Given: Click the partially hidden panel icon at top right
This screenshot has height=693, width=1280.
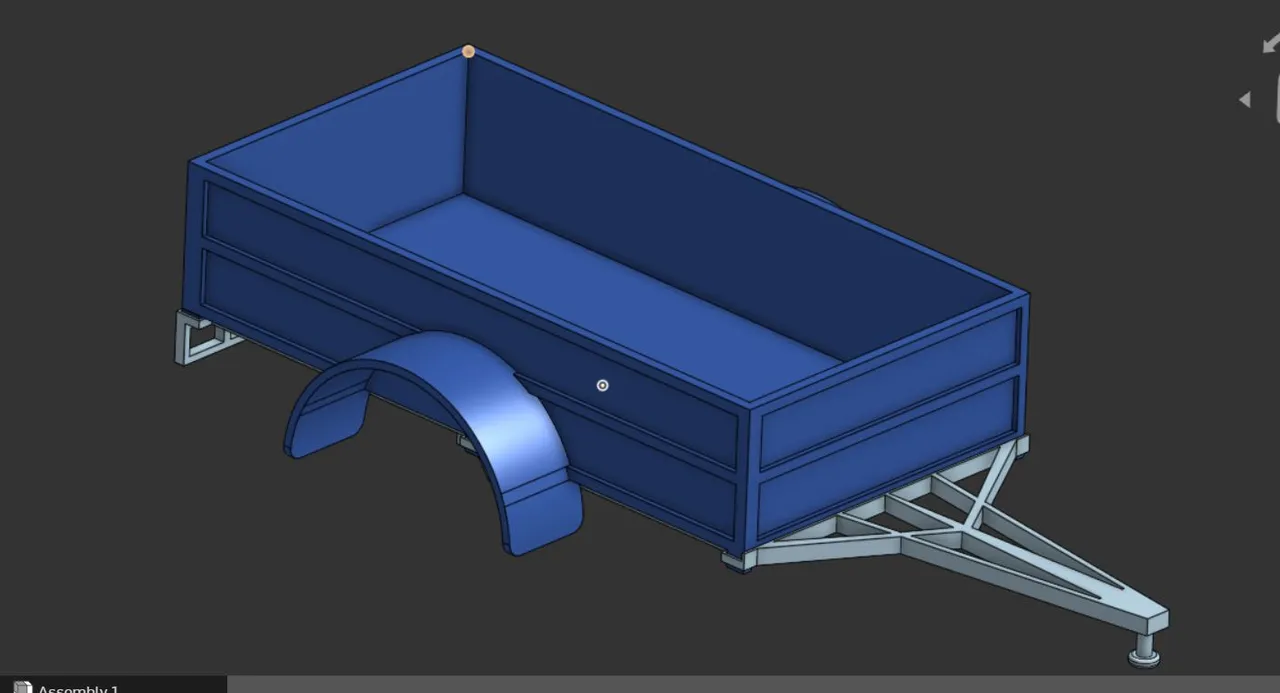Looking at the screenshot, I should point(1276,100).
